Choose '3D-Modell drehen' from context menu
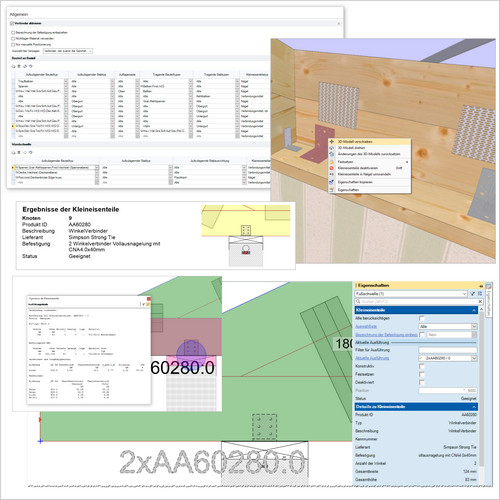The image size is (500, 500). [369, 148]
